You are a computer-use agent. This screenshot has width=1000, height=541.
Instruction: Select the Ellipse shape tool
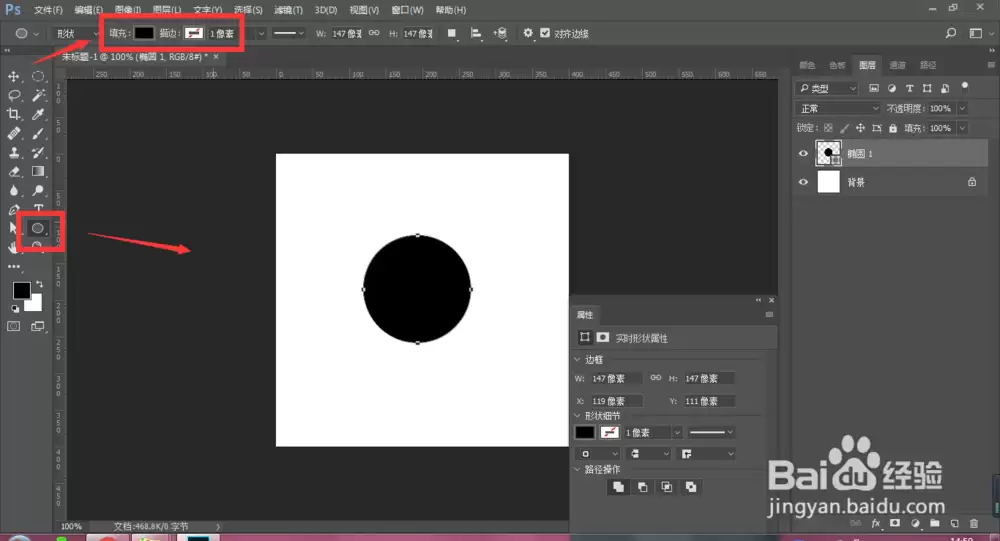[38, 228]
